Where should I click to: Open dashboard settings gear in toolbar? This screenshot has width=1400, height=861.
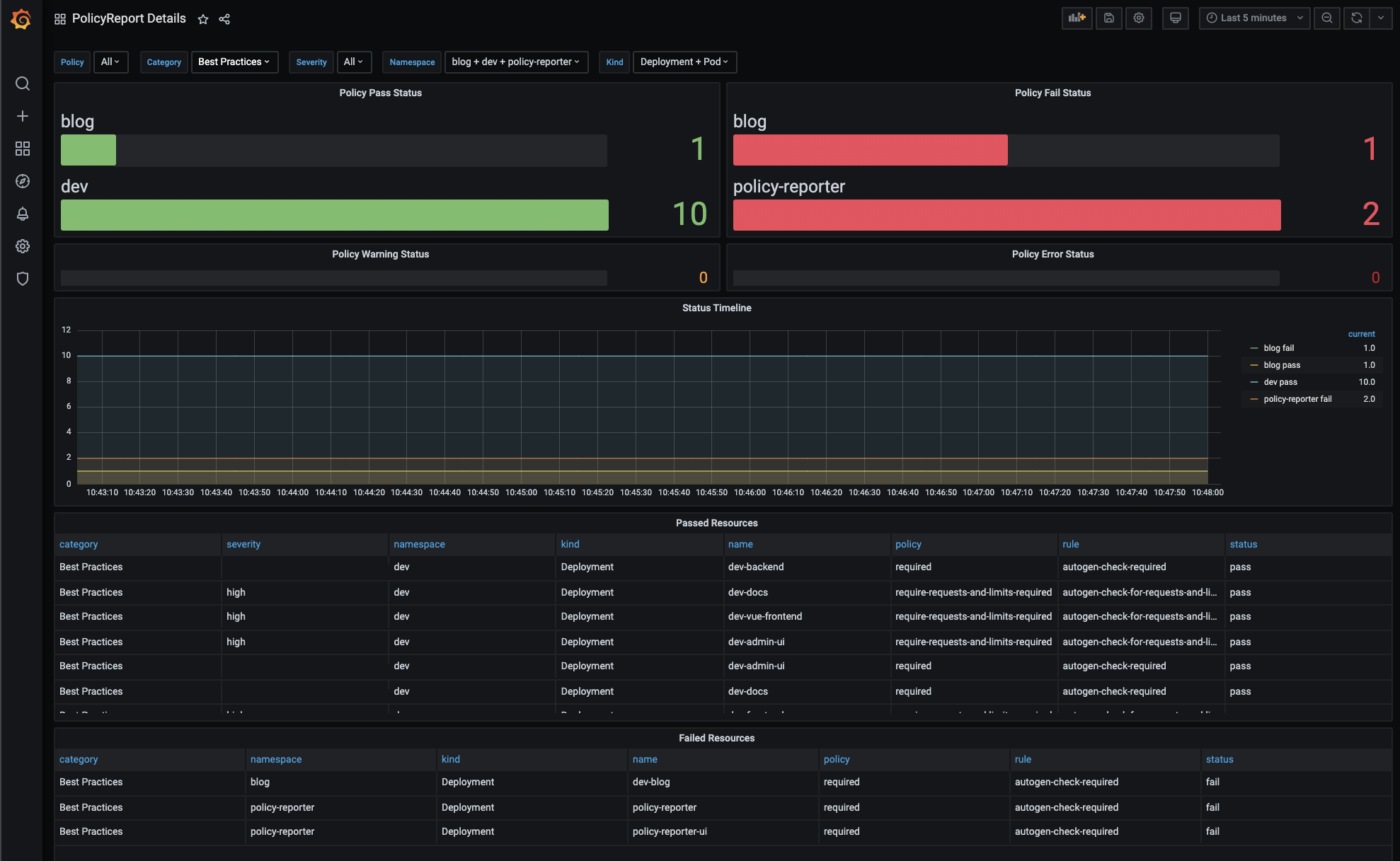coord(1139,18)
